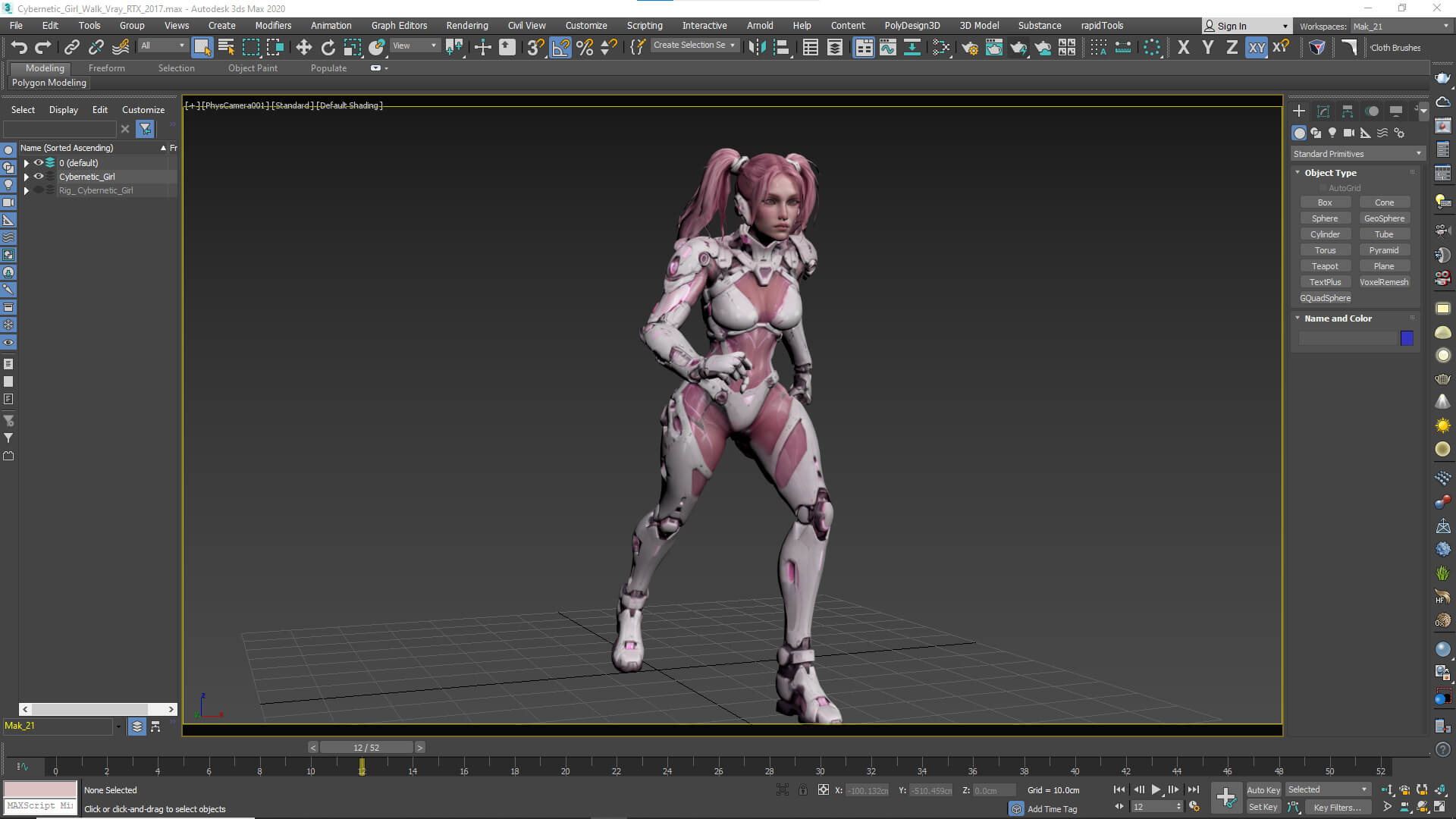Open the Graph Editors menu
Image resolution: width=1456 pixels, height=819 pixels.
point(399,26)
